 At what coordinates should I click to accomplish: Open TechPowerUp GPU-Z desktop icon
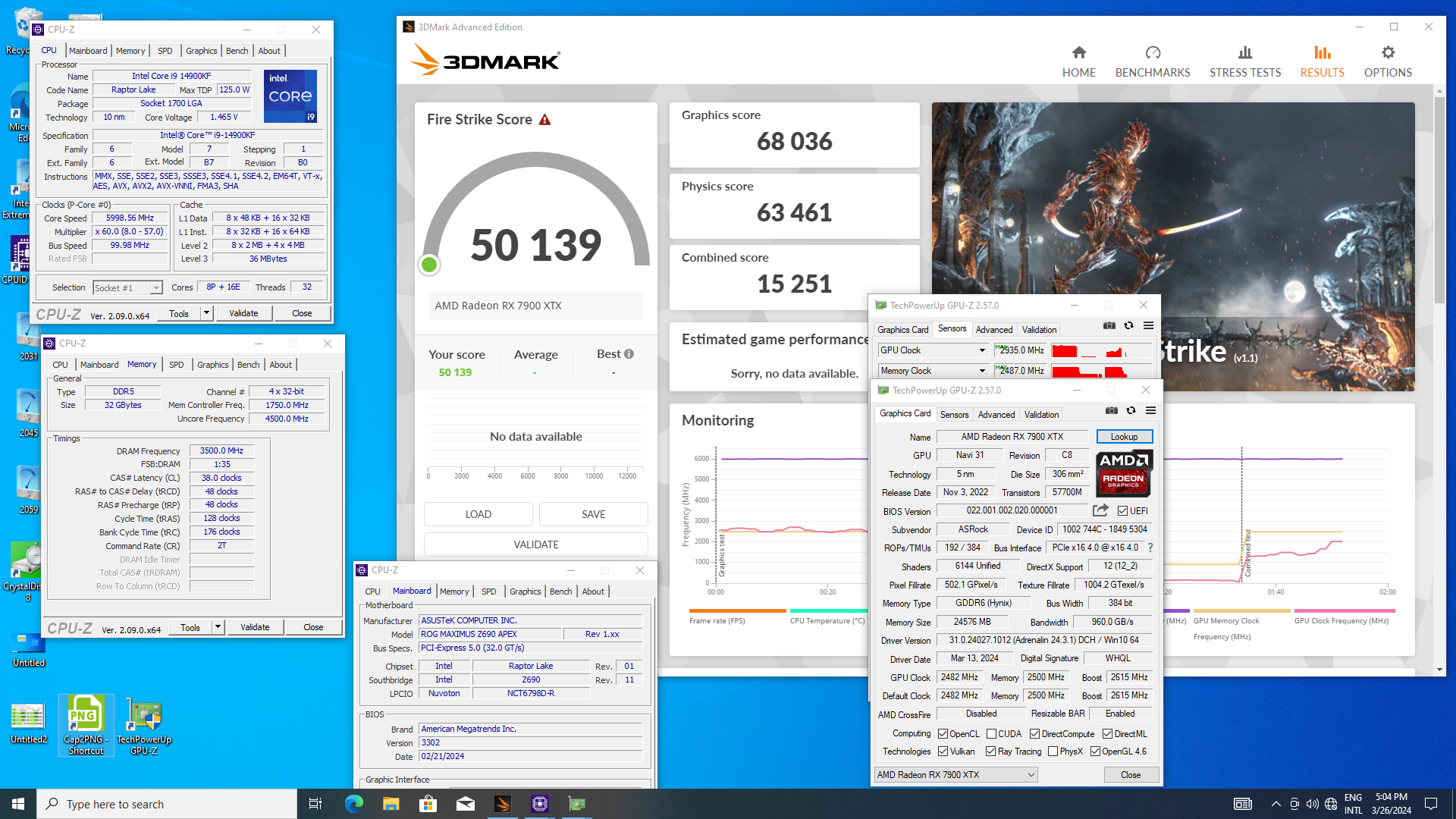tap(144, 726)
